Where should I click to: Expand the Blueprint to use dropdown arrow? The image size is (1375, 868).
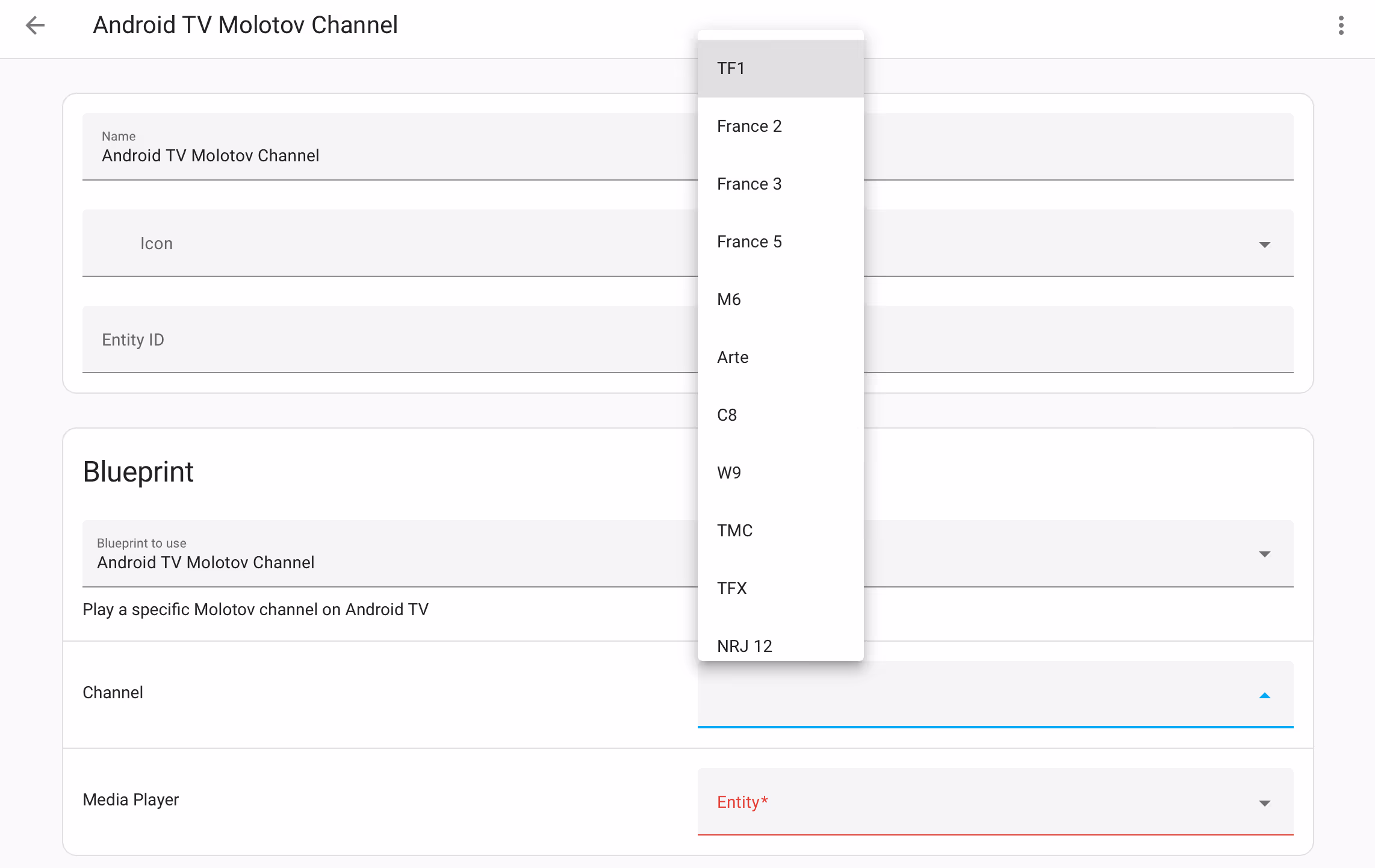coord(1264,554)
